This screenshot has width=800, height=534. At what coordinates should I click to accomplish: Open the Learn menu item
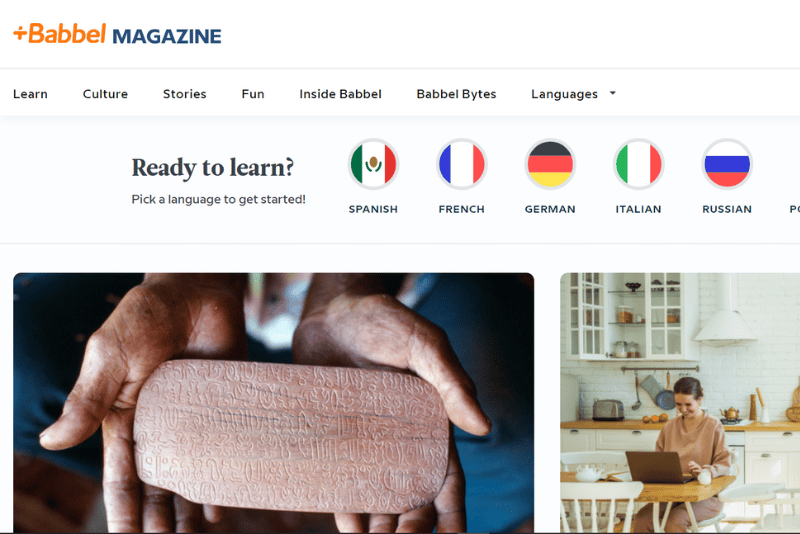(x=30, y=94)
